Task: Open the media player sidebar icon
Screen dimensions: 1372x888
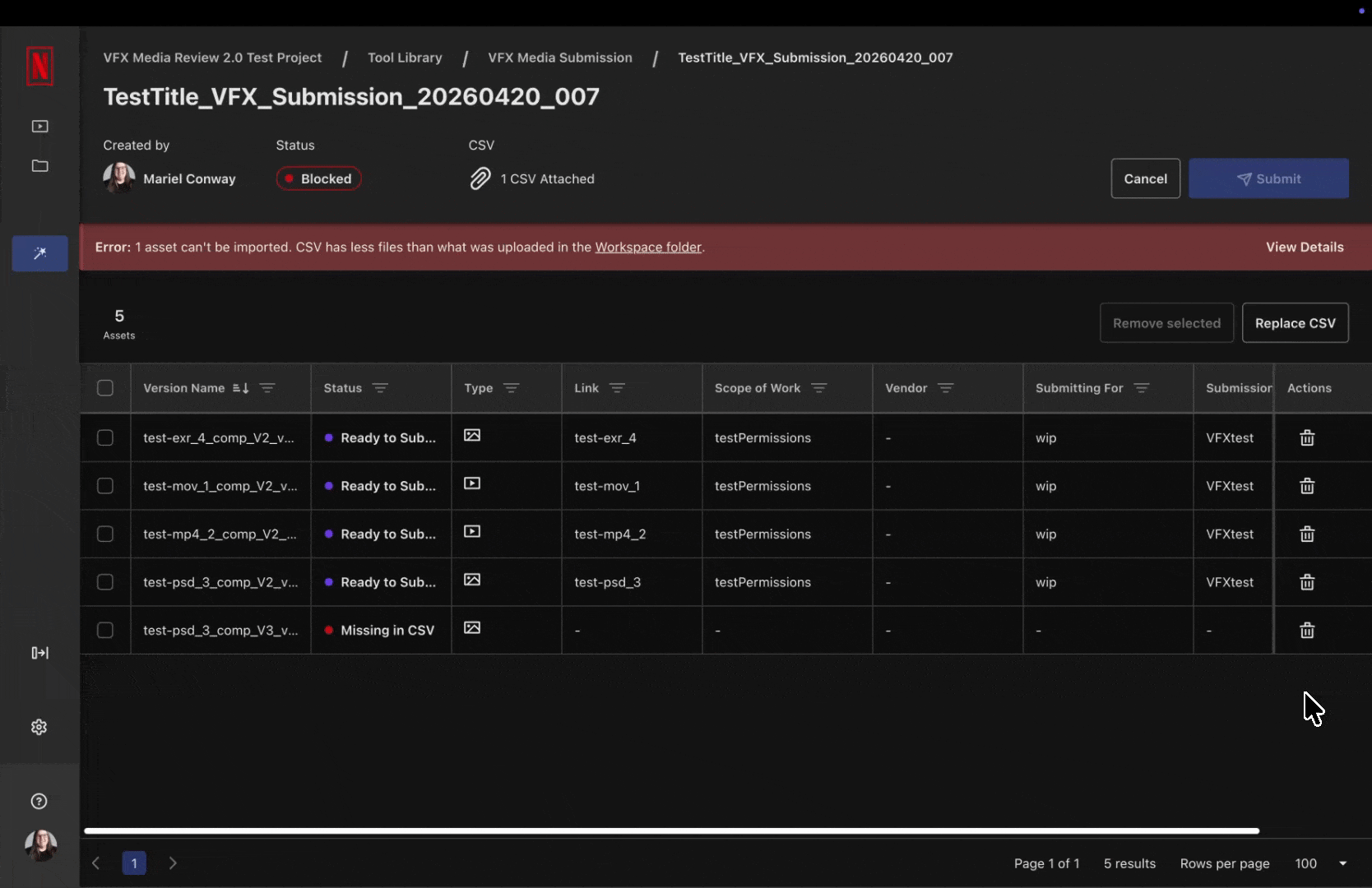Action: 39,126
